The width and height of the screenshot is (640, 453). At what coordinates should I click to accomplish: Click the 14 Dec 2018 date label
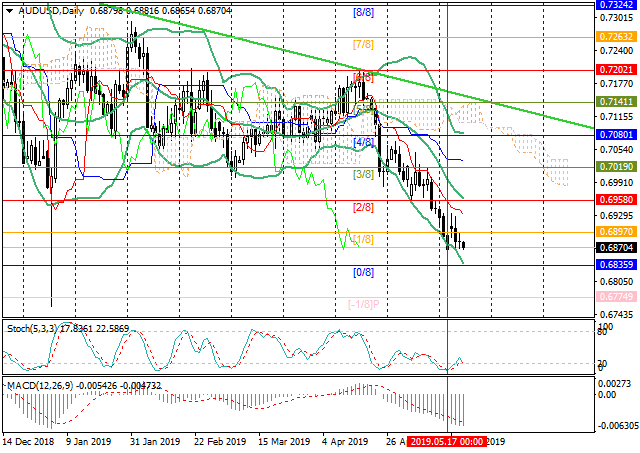click(x=28, y=440)
